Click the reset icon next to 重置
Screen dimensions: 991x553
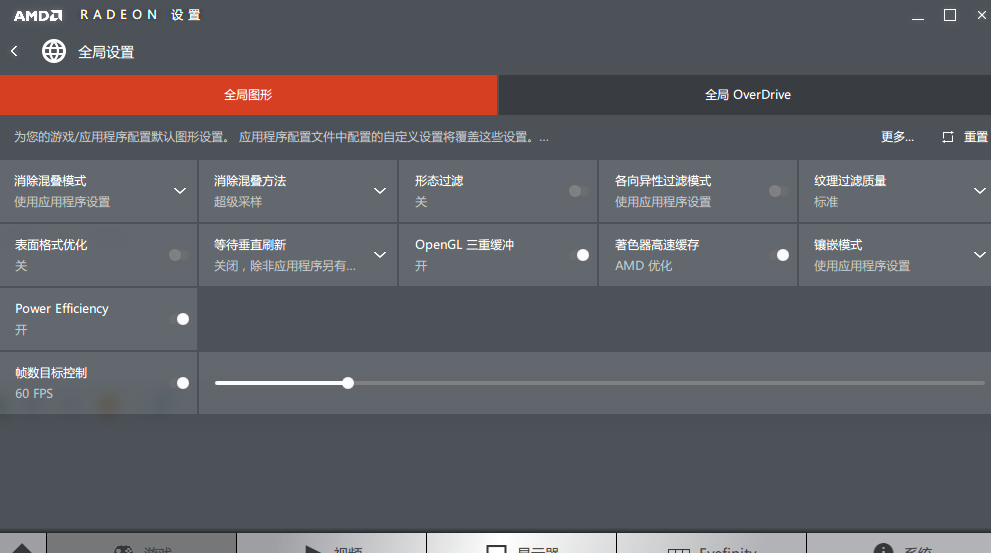click(947, 137)
